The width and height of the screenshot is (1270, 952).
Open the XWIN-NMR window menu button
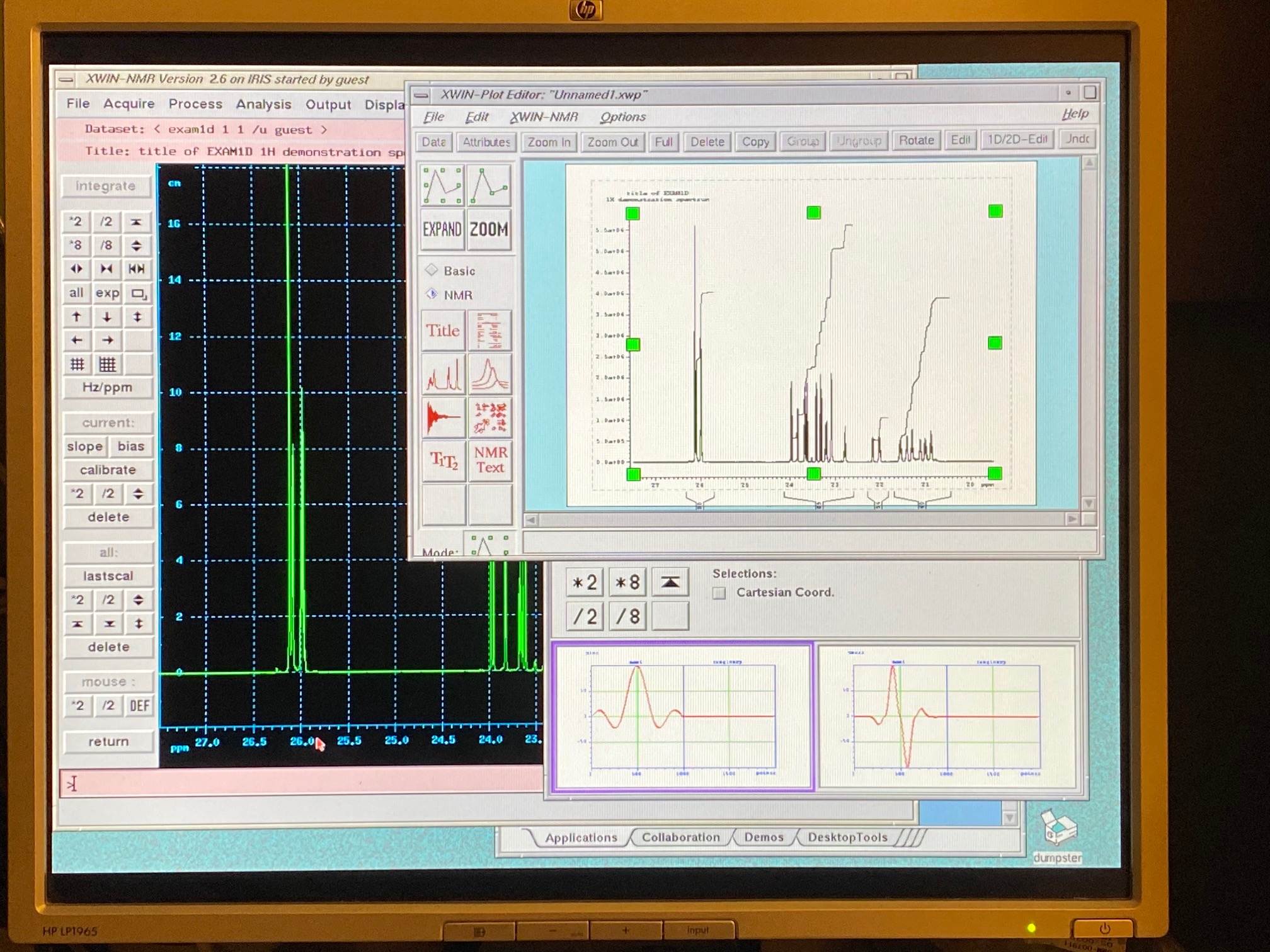(x=66, y=80)
